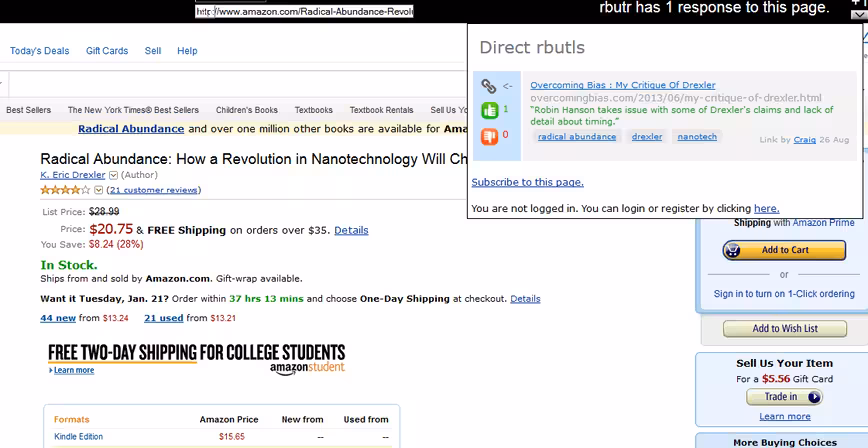The image size is (868, 448).
Task: Click the URL address field
Action: pyautogui.click(x=304, y=11)
